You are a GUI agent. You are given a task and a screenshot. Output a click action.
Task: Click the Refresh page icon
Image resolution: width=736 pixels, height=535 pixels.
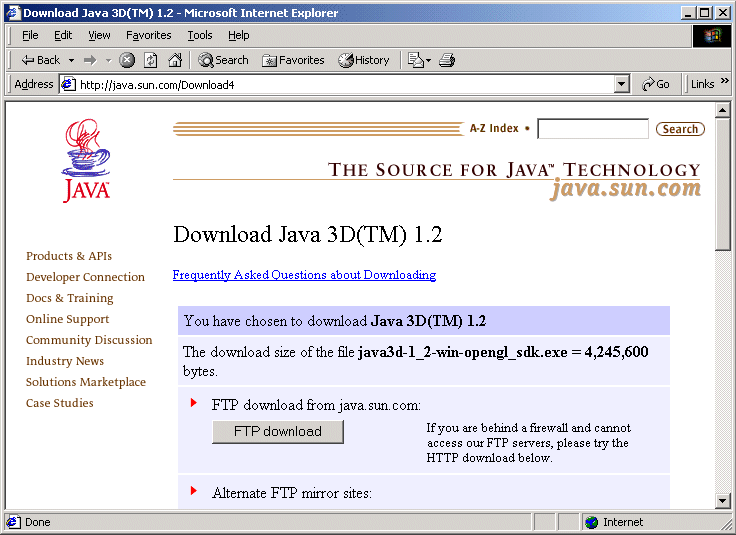click(151, 60)
